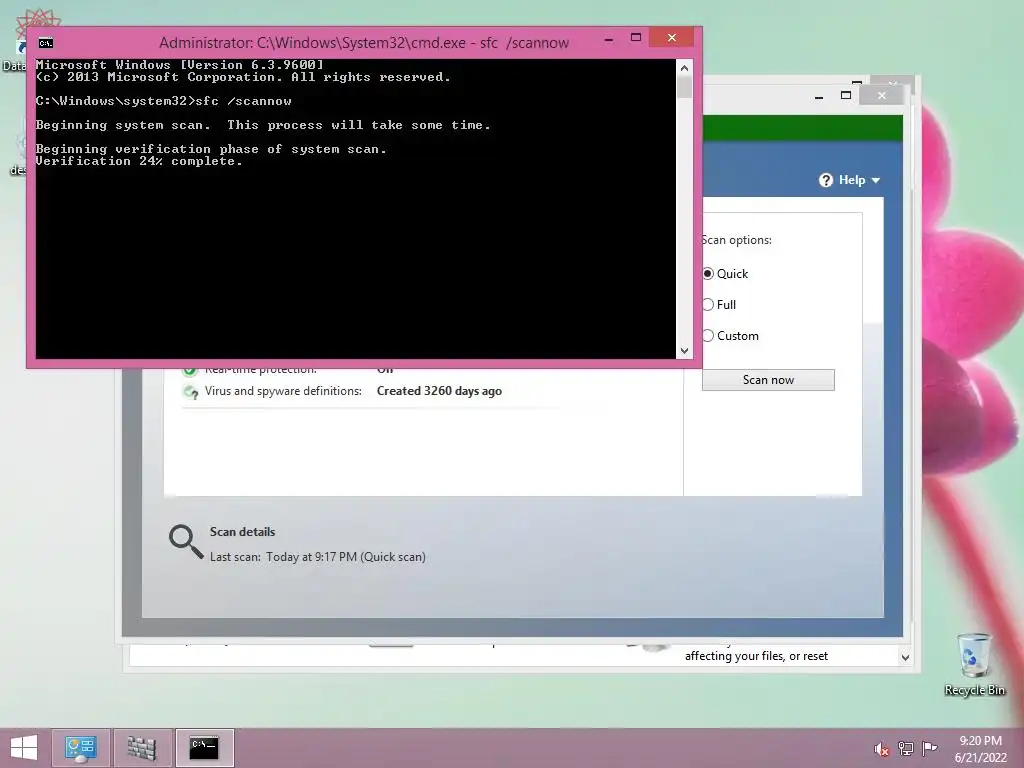Viewport: 1024px width, 768px height.
Task: Click the Scan details magnifier icon
Action: 186,541
